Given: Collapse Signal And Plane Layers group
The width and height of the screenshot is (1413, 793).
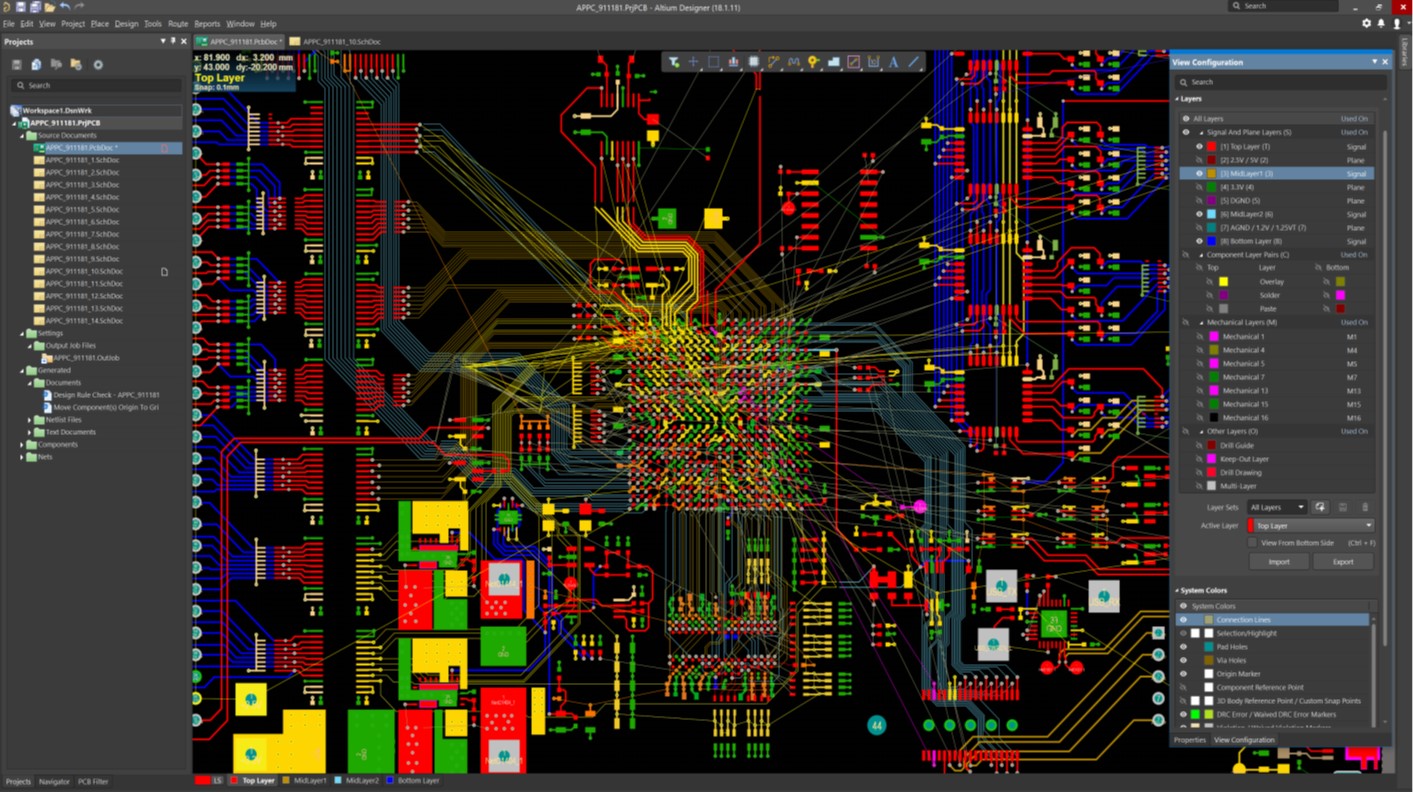Looking at the screenshot, I should (1201, 132).
